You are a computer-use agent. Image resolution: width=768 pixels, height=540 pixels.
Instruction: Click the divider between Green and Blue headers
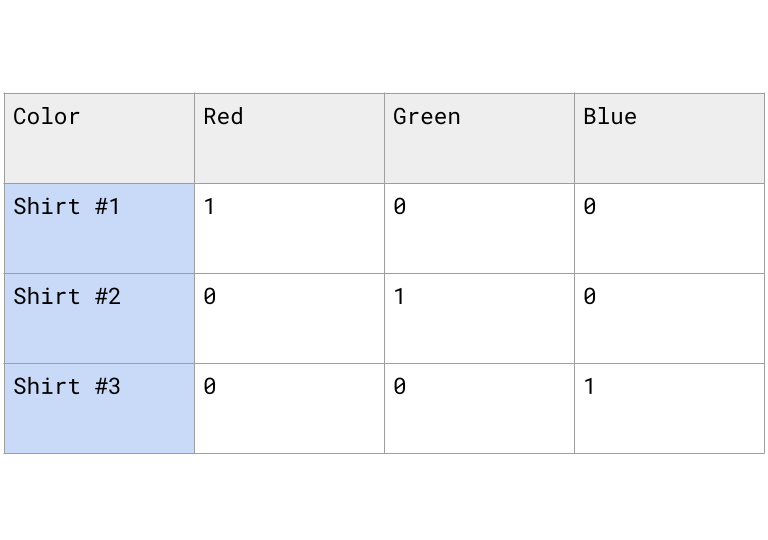coord(574,138)
